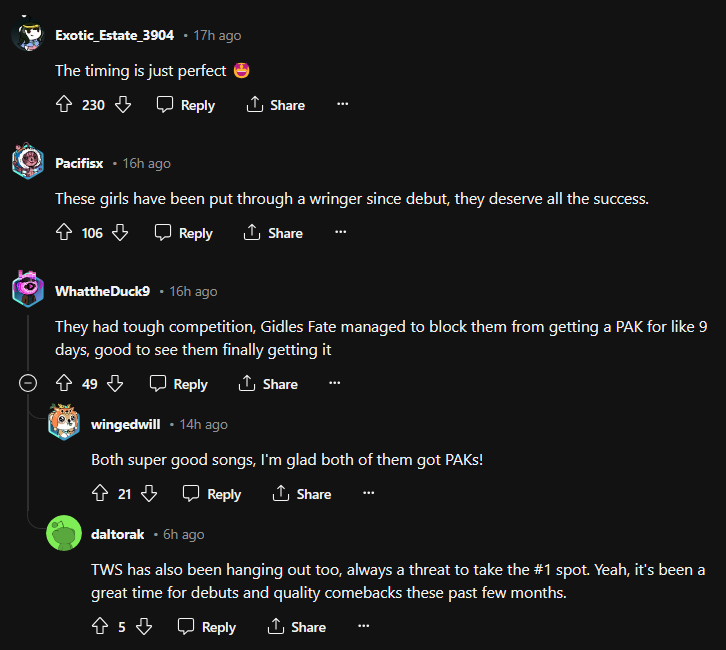Upvote Exotic_Estate_3904's comment
Image resolution: width=726 pixels, height=650 pixels.
point(64,105)
